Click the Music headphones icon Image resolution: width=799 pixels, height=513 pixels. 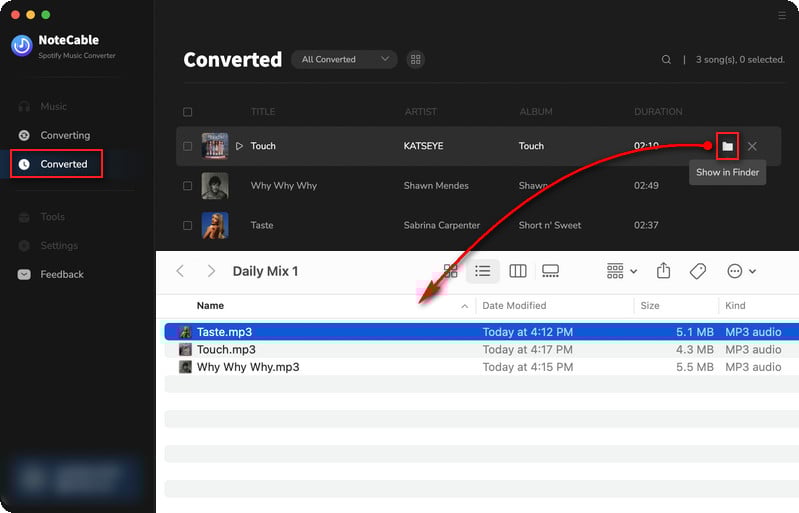coord(24,106)
